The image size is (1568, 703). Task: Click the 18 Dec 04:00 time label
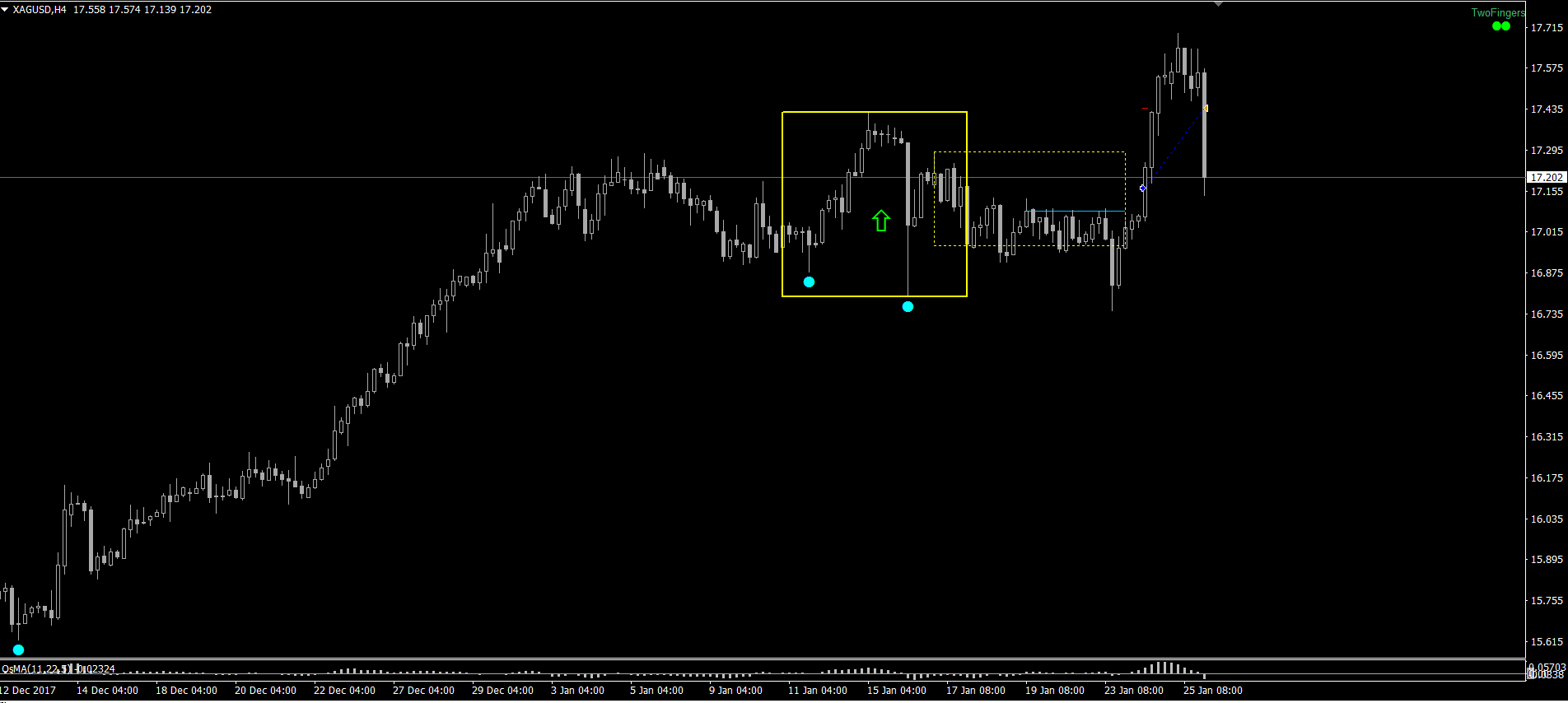click(x=186, y=691)
